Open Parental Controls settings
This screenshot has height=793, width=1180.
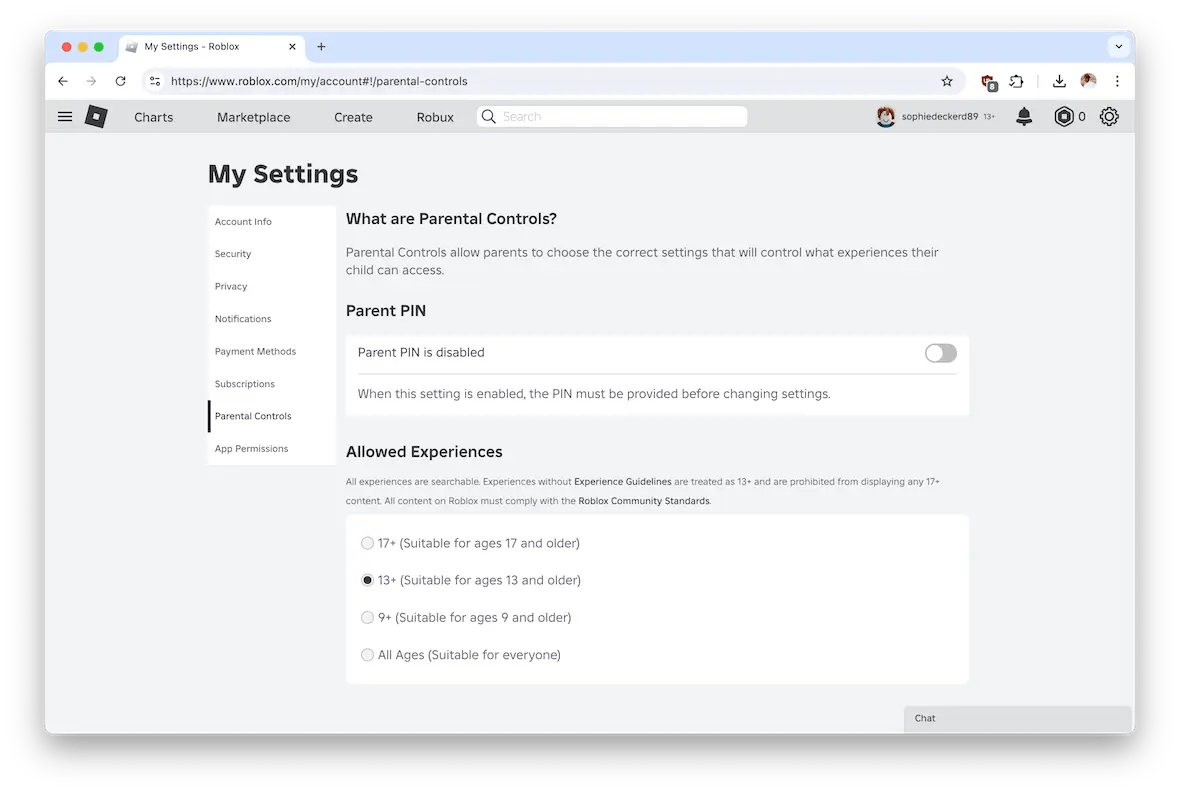(272, 416)
